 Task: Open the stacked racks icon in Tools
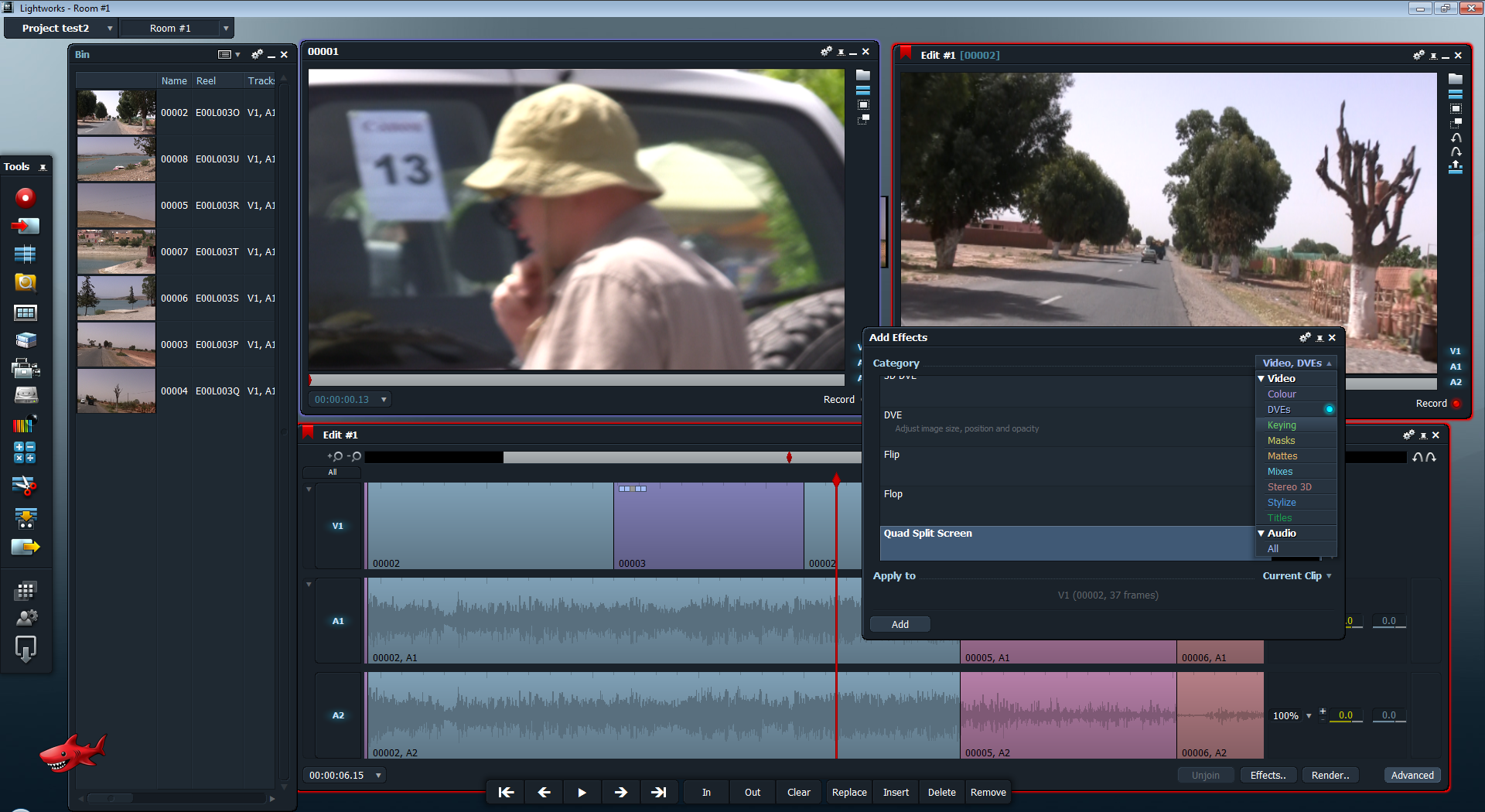pos(26,340)
